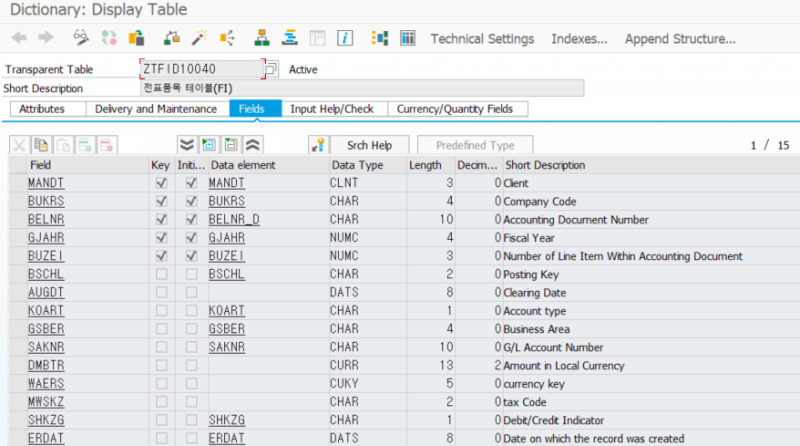This screenshot has width=800, height=446.
Task: Click the Short Description text field
Action: (362, 88)
